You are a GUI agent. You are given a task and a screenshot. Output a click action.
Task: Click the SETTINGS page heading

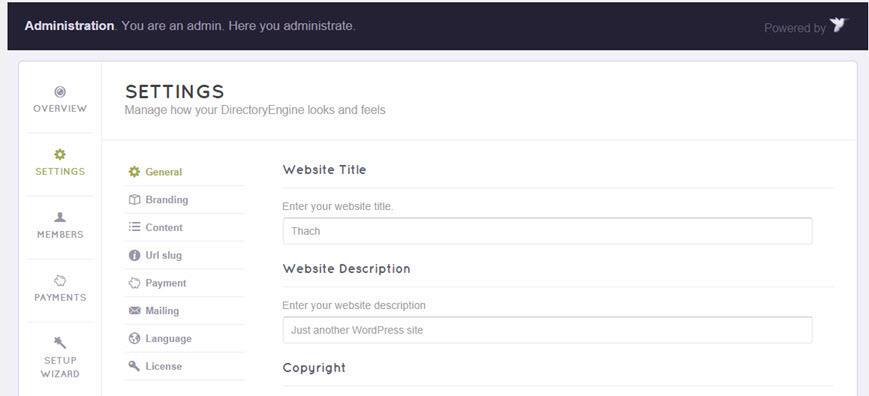pos(175,91)
